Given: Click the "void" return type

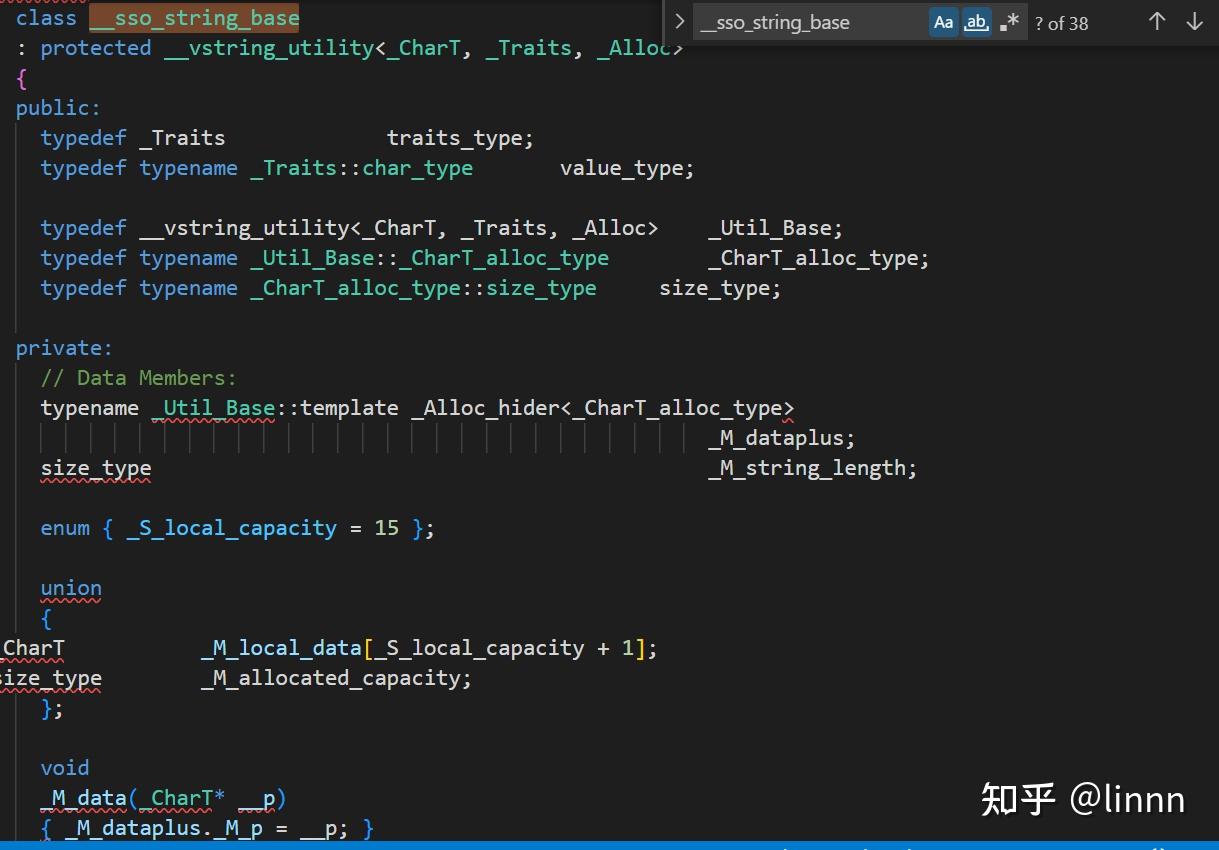Looking at the screenshot, I should coord(65,768).
